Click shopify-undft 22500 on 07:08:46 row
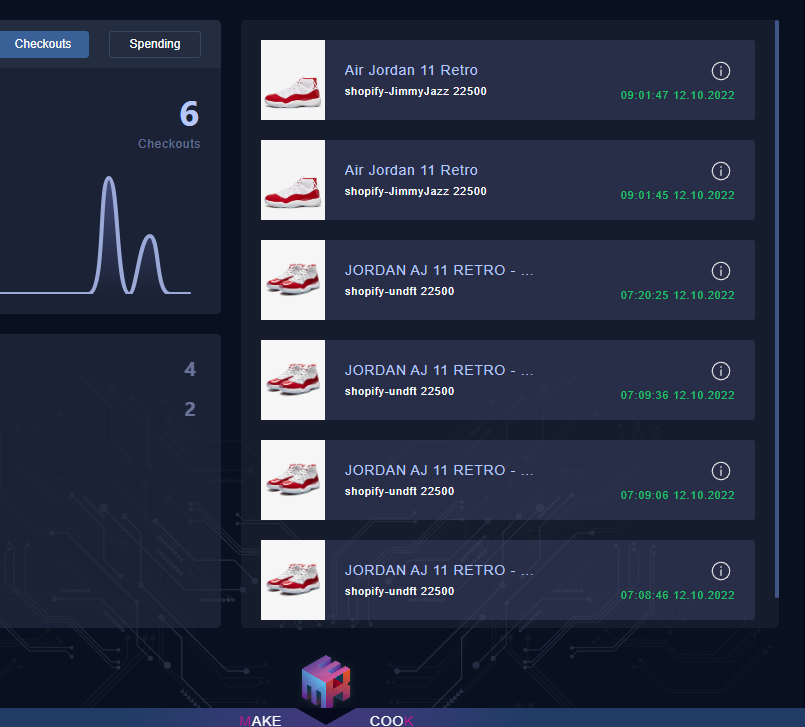805x727 pixels. (399, 591)
